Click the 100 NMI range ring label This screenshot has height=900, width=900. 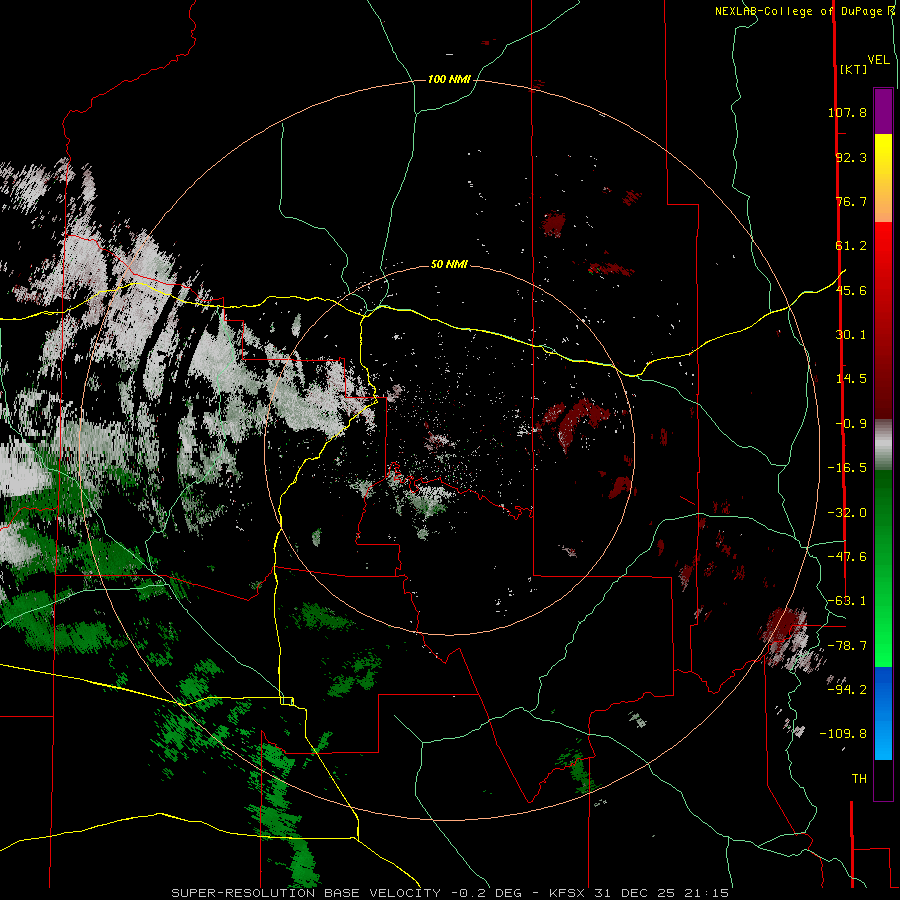click(449, 79)
